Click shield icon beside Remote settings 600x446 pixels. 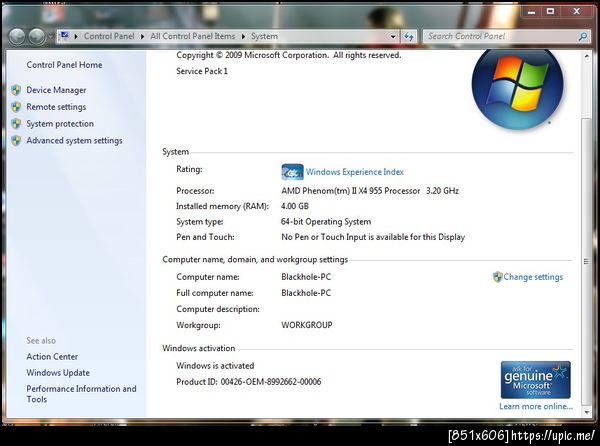(16, 107)
